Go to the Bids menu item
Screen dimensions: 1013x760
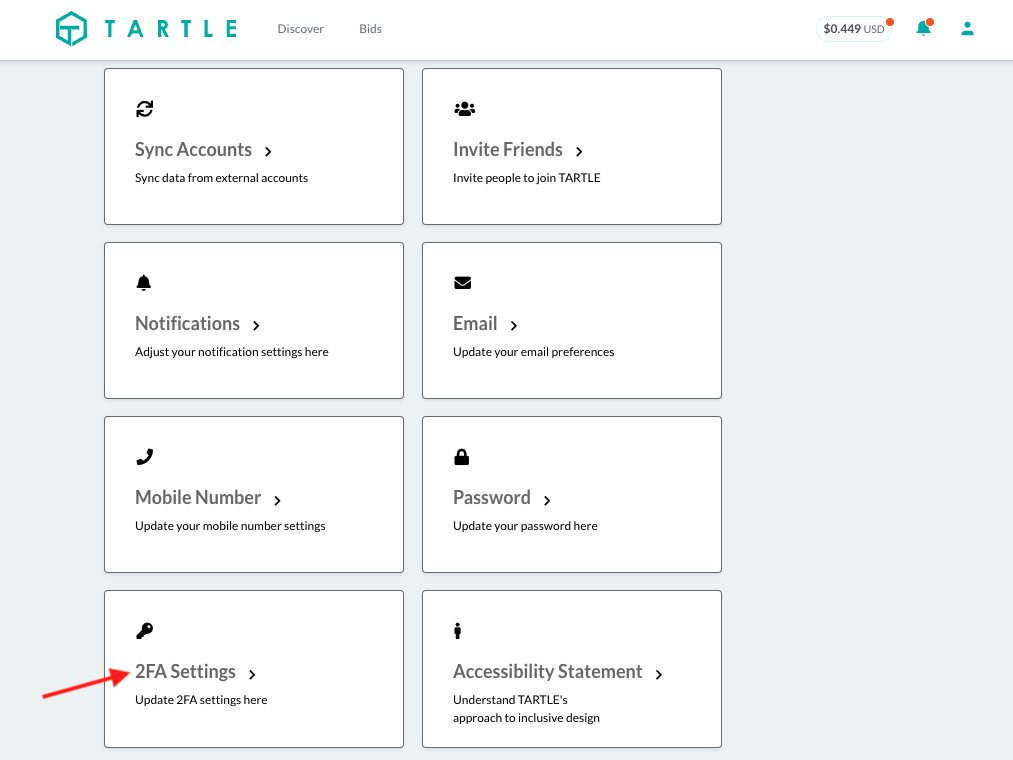[370, 29]
